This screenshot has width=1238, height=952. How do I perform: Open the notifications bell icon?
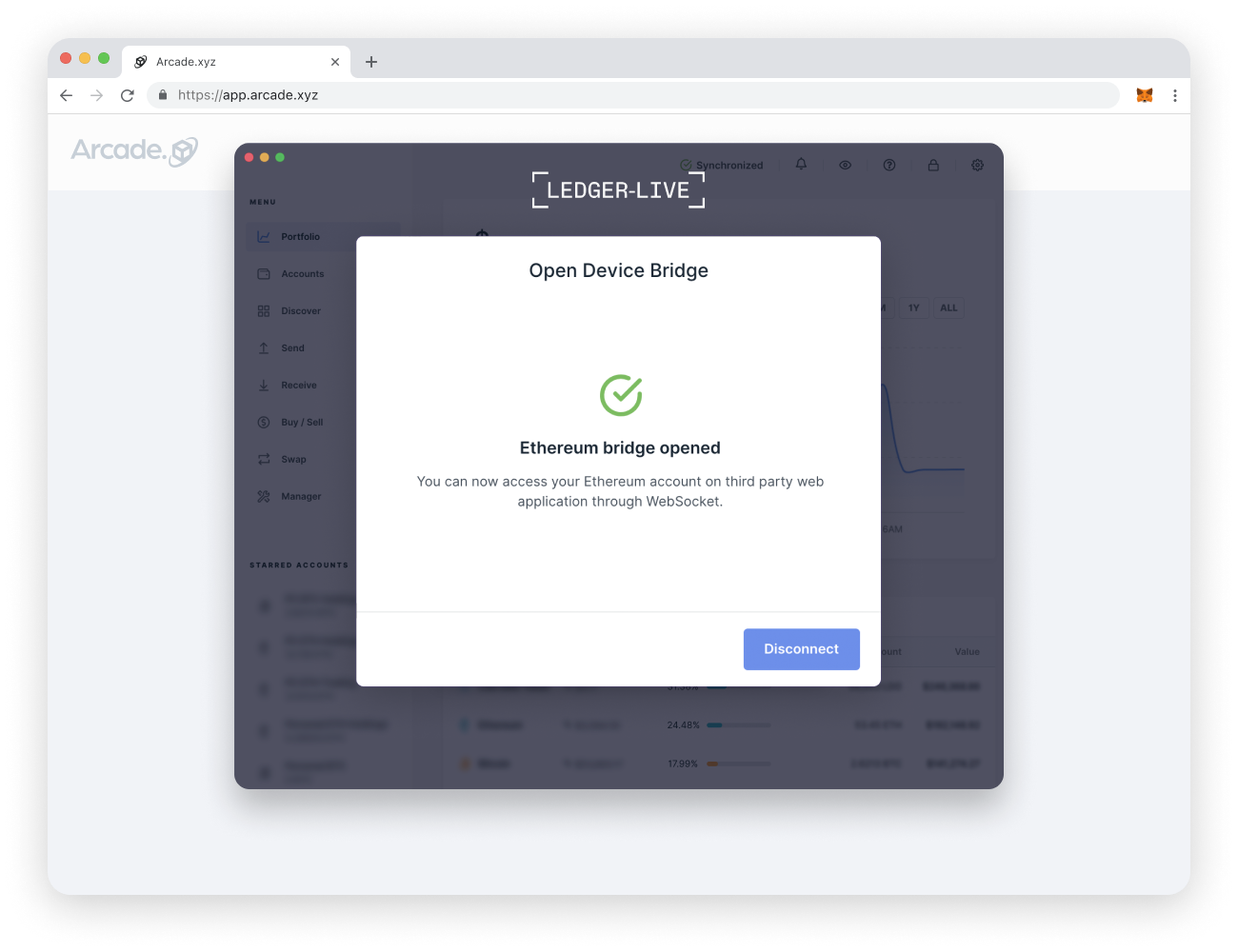(x=801, y=165)
